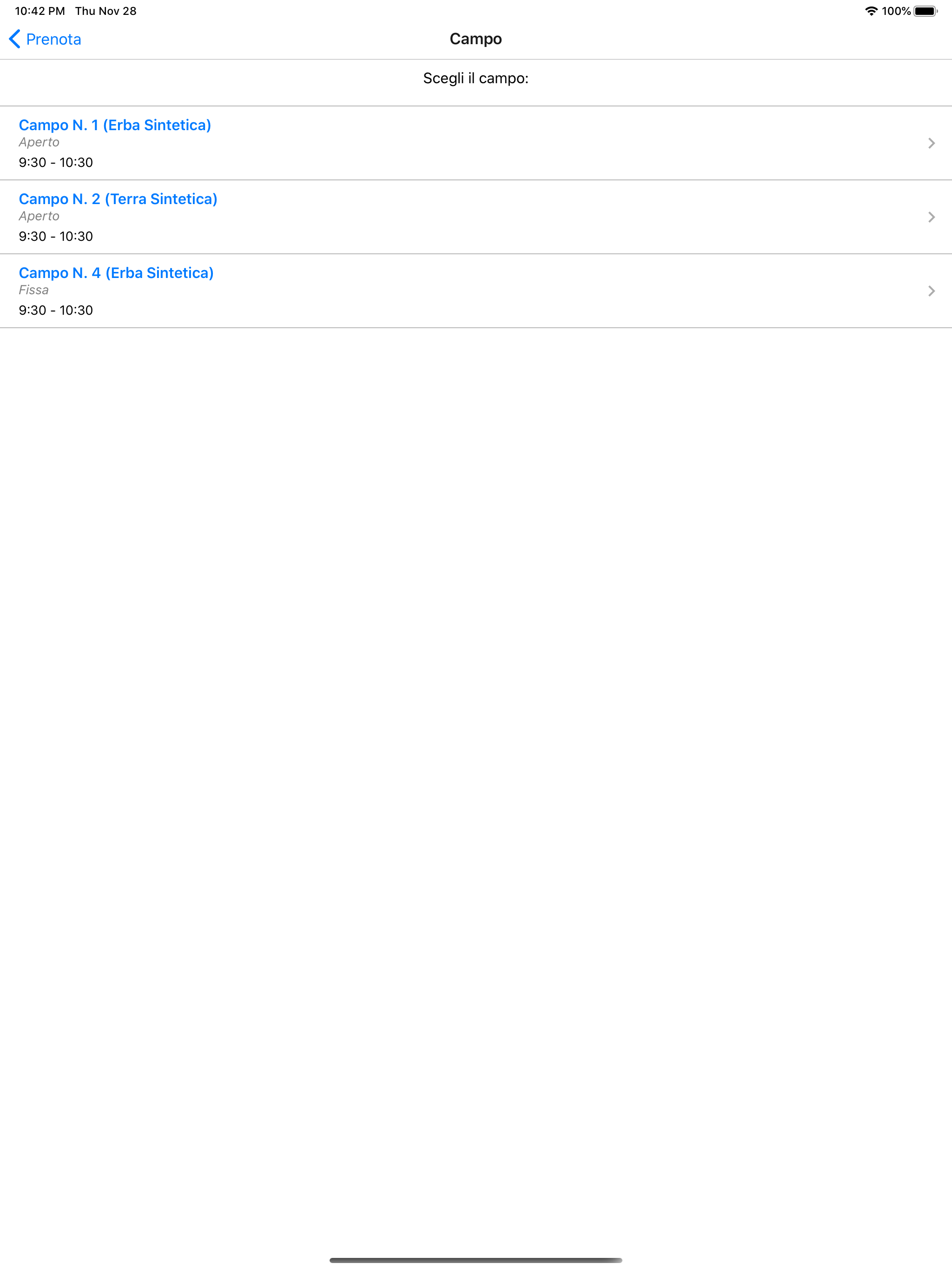This screenshot has height=1270, width=952.
Task: Go back to Prenota screen
Action: (46, 39)
